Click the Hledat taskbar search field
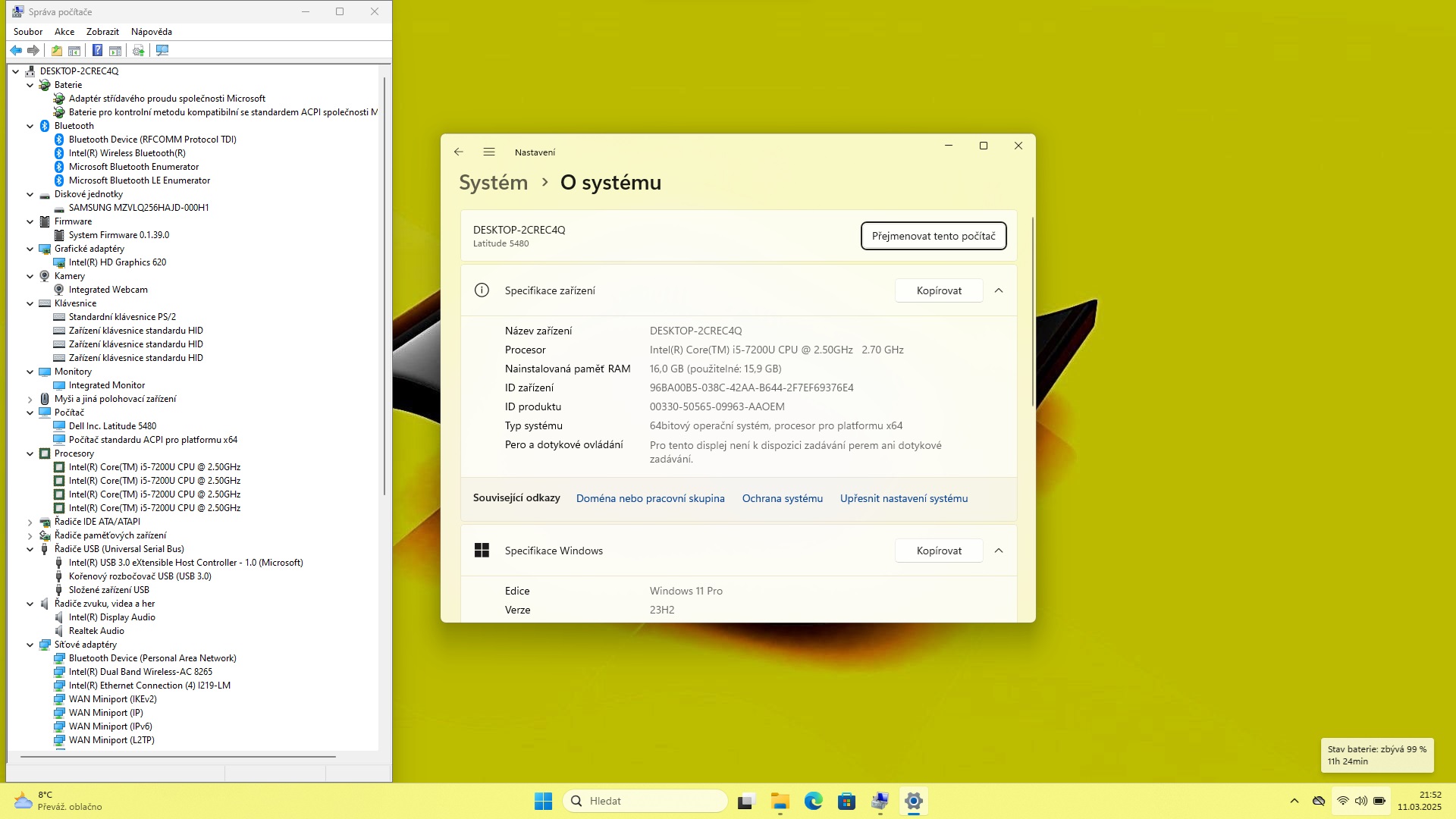This screenshot has height=819, width=1456. pos(645,801)
